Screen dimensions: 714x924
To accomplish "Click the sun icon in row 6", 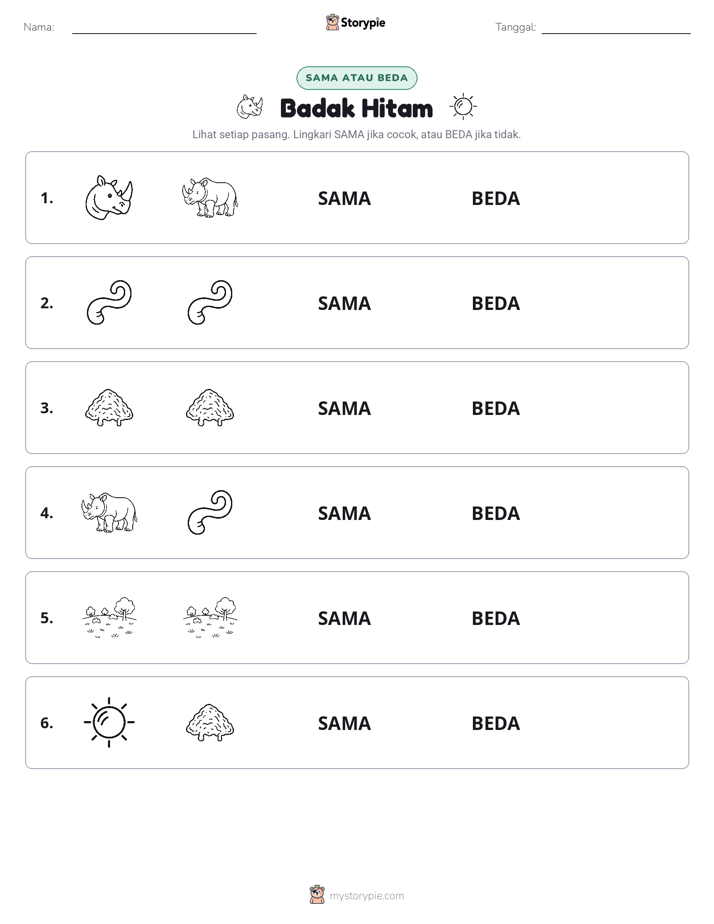I will click(x=109, y=722).
